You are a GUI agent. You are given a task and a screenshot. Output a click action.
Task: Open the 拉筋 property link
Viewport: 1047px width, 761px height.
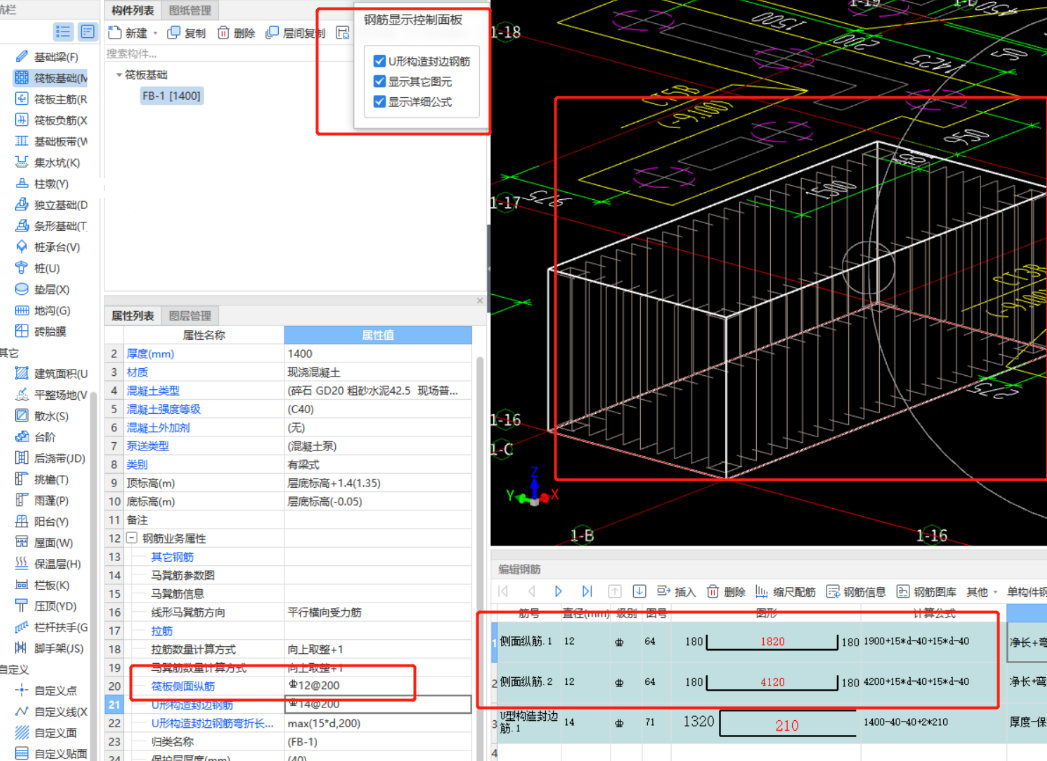pos(162,631)
